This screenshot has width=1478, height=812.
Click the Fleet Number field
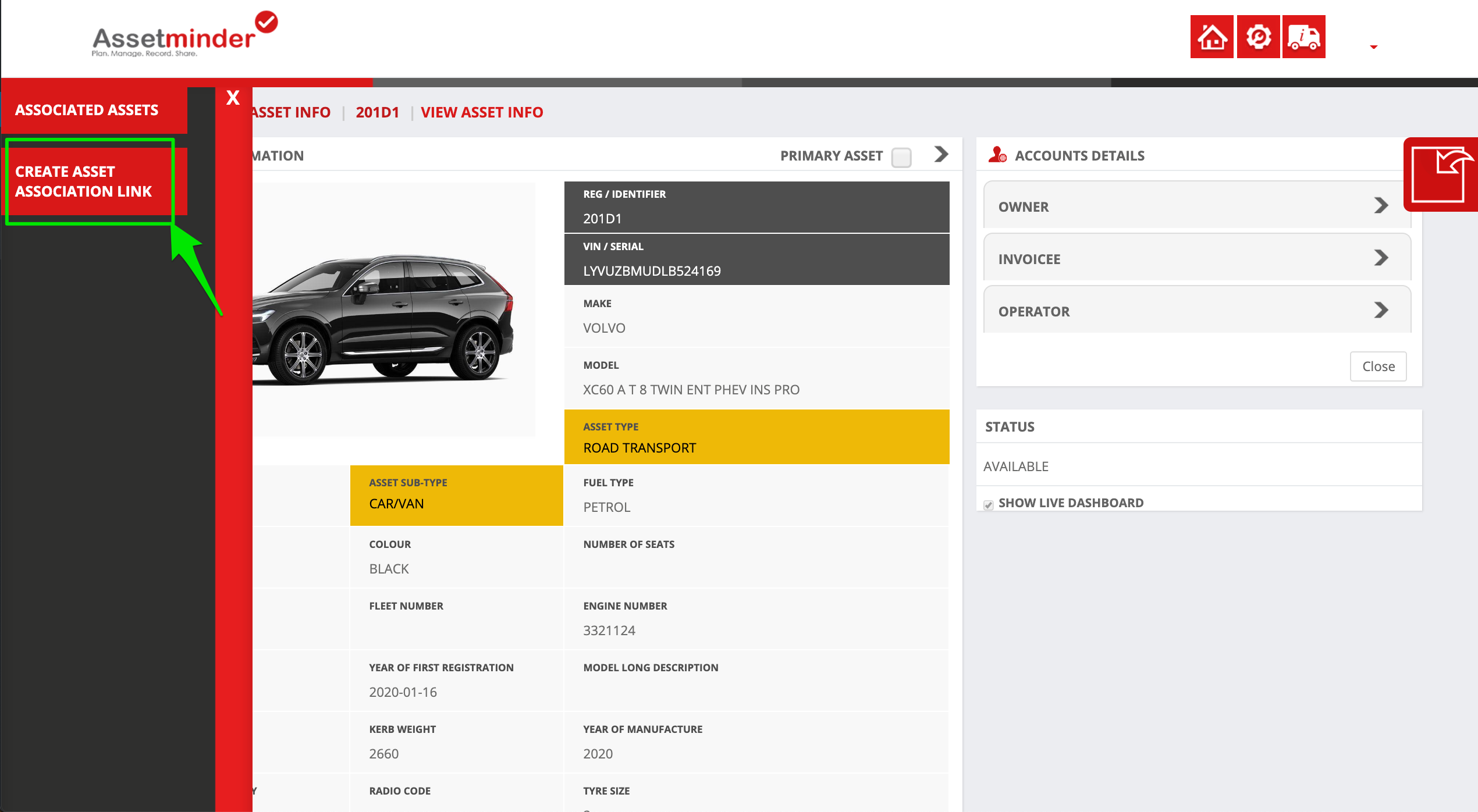pyautogui.click(x=456, y=619)
